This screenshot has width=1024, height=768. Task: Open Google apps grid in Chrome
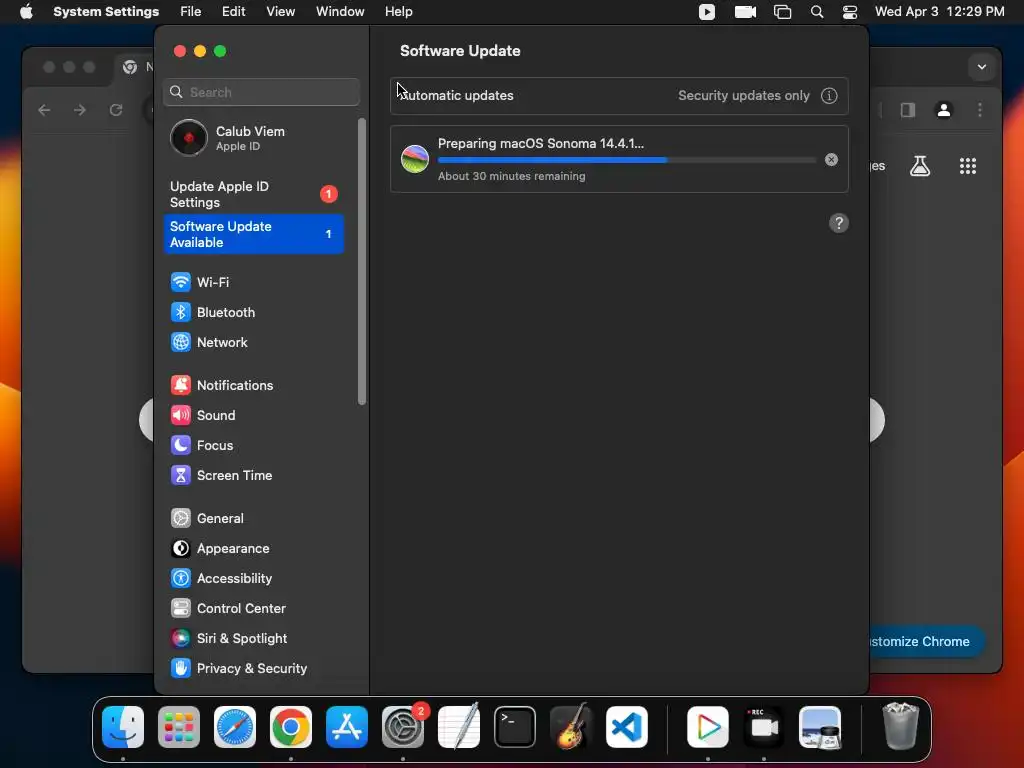[968, 166]
